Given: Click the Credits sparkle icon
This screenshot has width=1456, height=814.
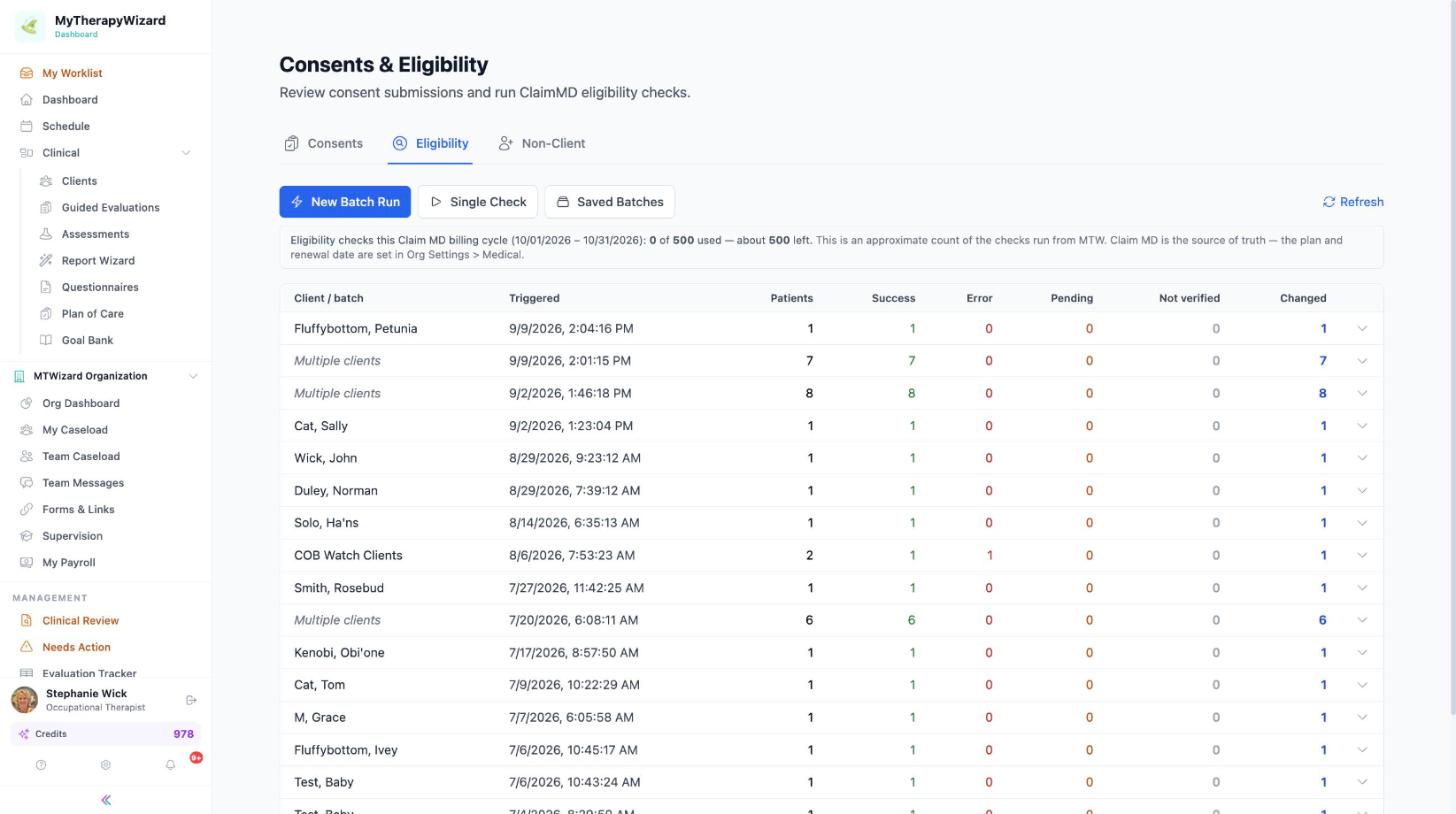Looking at the screenshot, I should coord(24,734).
